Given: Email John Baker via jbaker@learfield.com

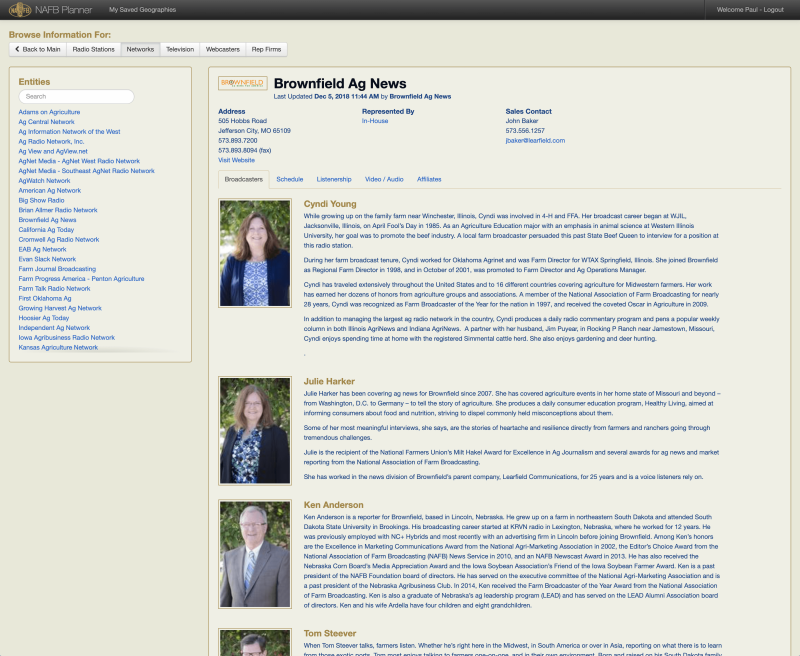Looking at the screenshot, I should click(x=534, y=141).
